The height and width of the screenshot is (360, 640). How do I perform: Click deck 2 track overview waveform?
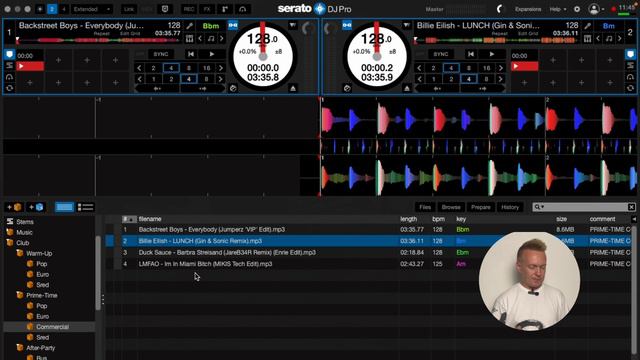pyautogui.click(x=496, y=40)
